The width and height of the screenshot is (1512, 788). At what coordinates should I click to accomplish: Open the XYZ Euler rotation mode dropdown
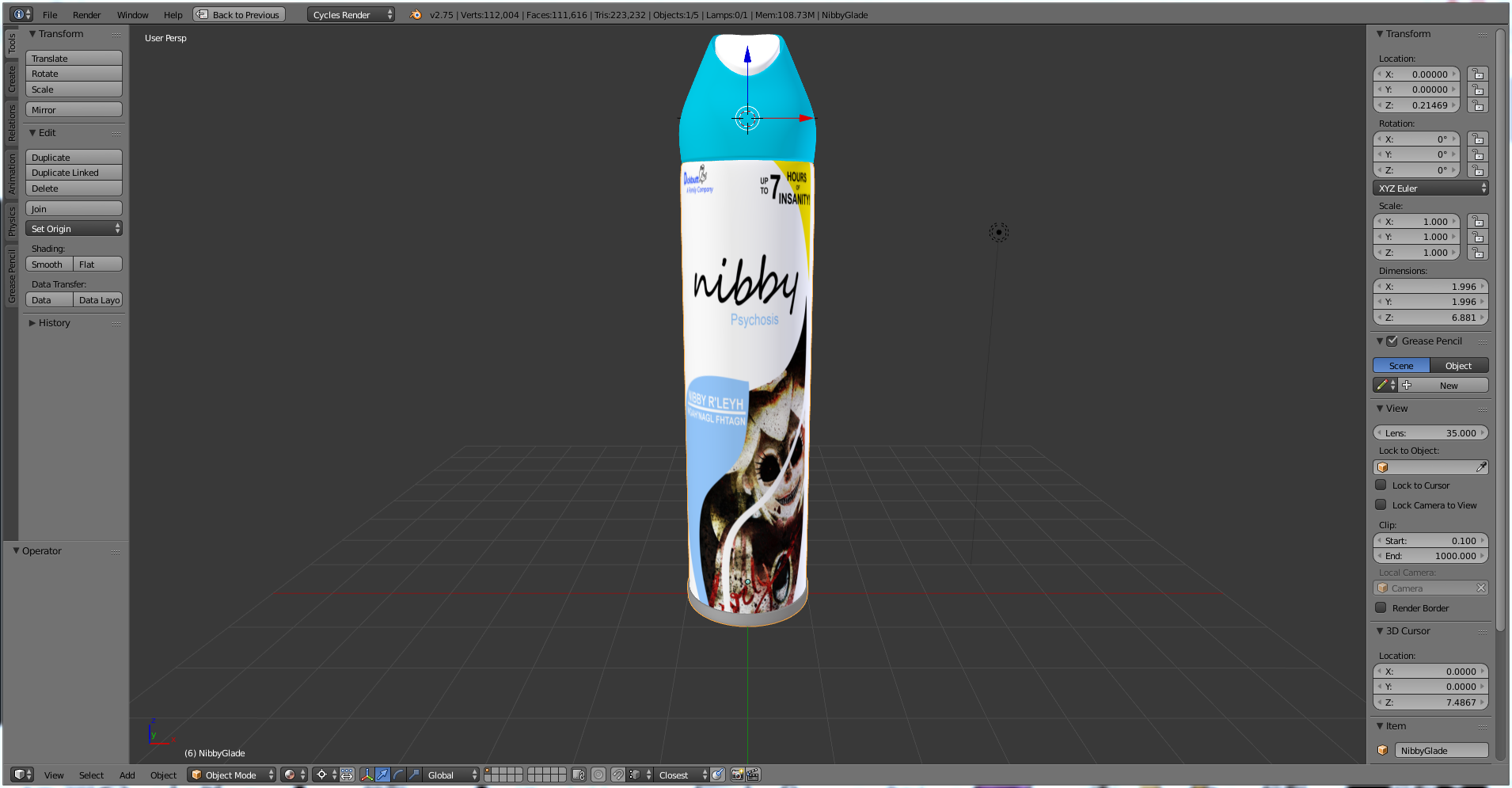[x=1430, y=188]
